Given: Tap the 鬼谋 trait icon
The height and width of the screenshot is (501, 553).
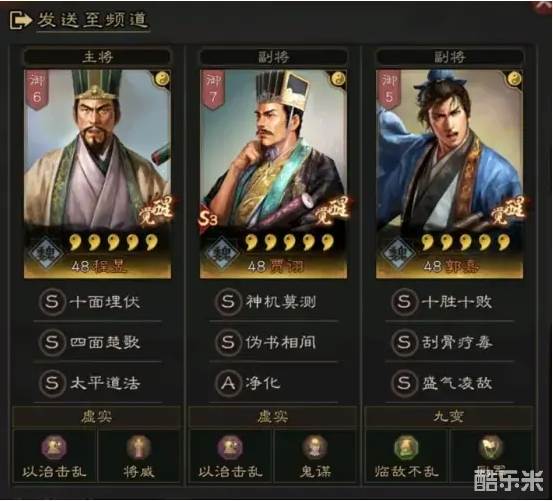Looking at the screenshot, I should 315,447.
